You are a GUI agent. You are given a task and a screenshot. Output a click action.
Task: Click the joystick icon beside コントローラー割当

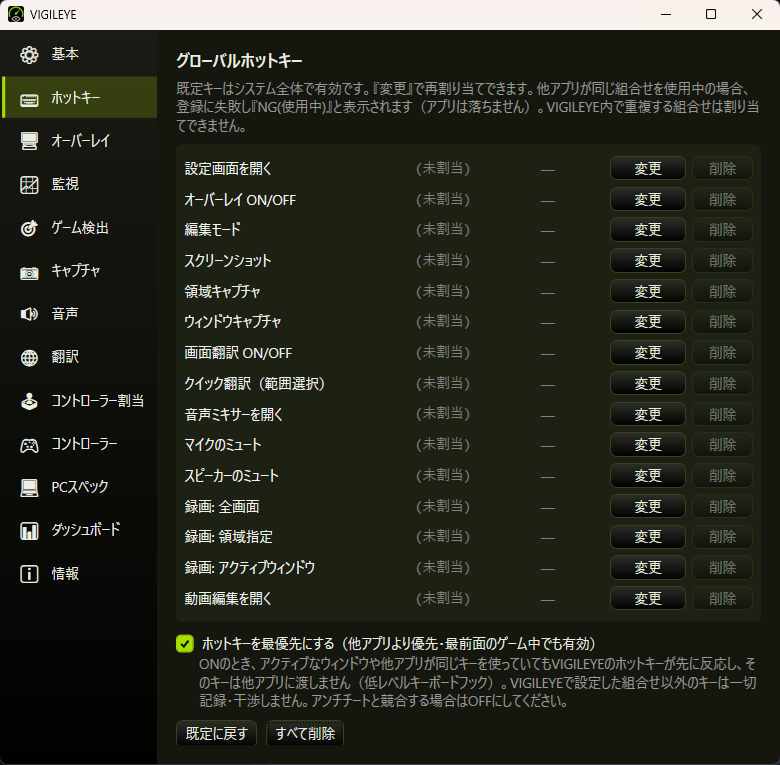29,401
